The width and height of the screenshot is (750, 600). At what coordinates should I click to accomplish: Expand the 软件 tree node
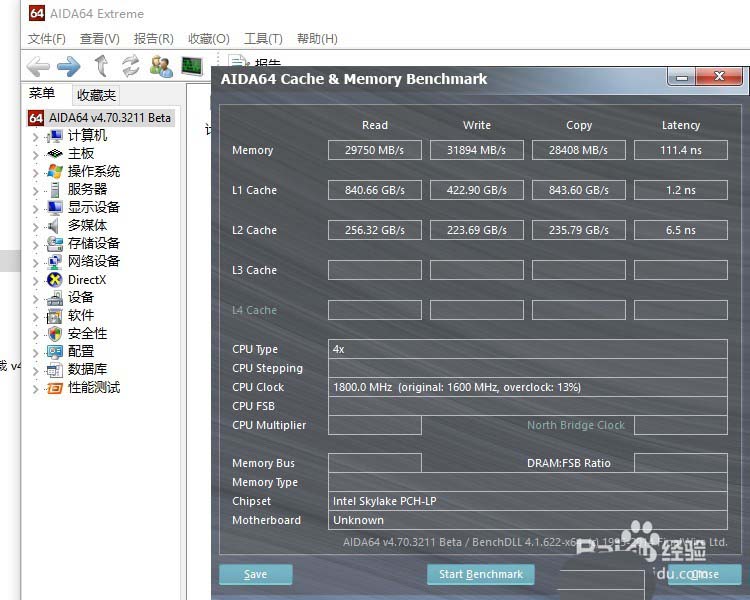pyautogui.click(x=35, y=317)
